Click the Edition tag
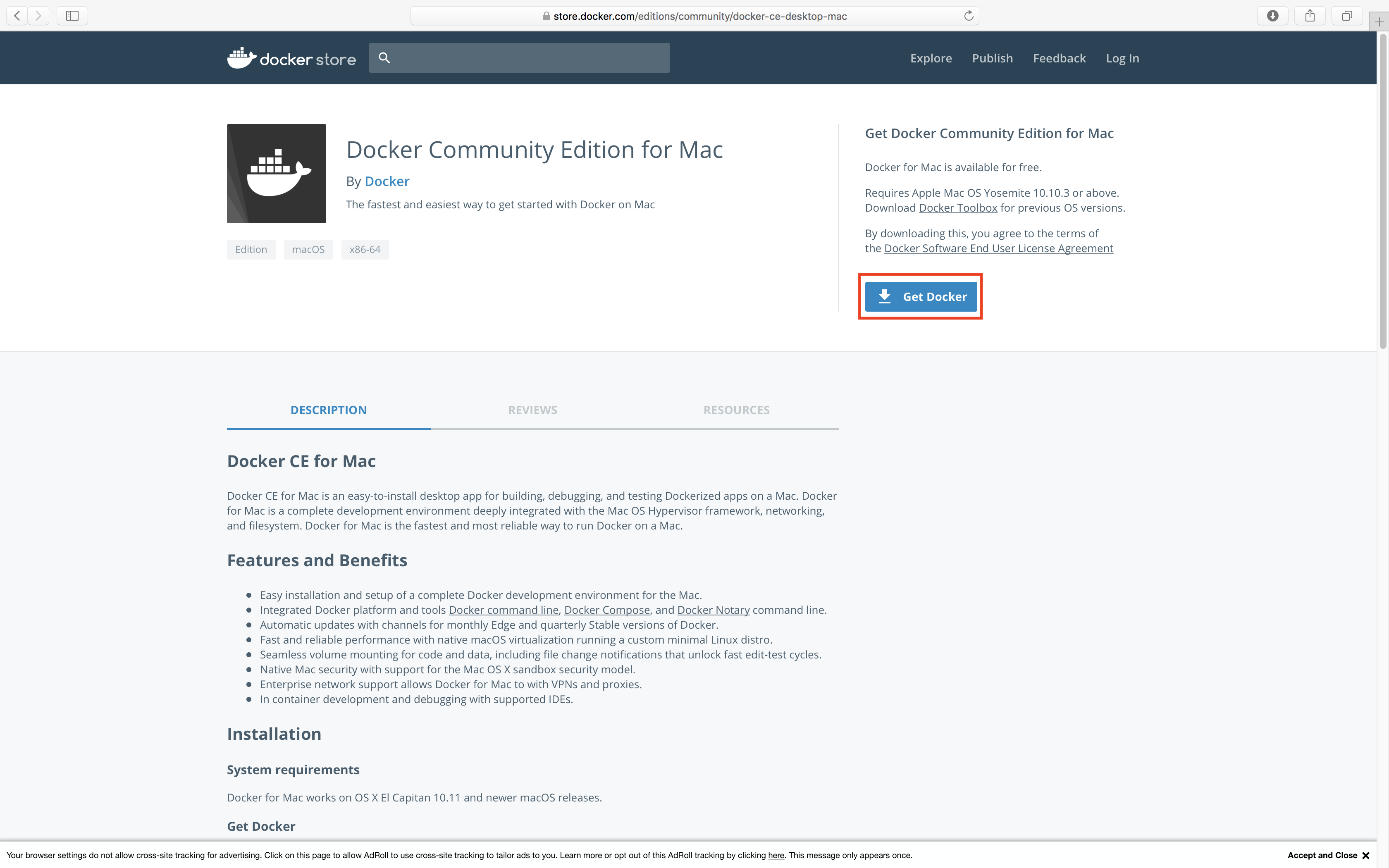Screen dimensions: 1389x868 (251, 249)
